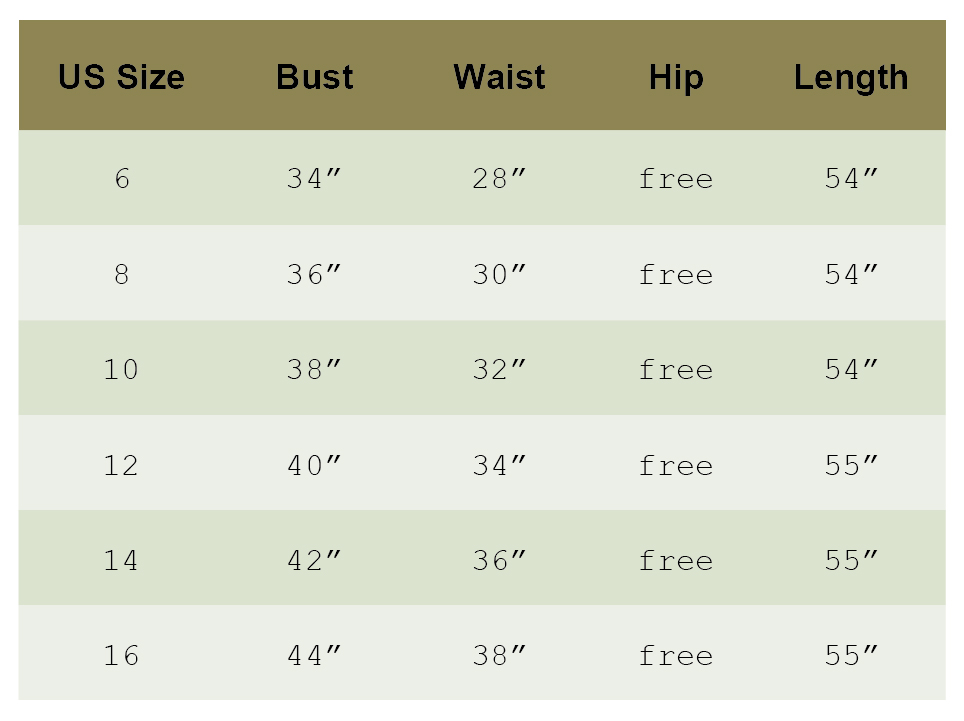Select the Hip column header
Image resolution: width=964 pixels, height=721 pixels.
pyautogui.click(x=676, y=77)
